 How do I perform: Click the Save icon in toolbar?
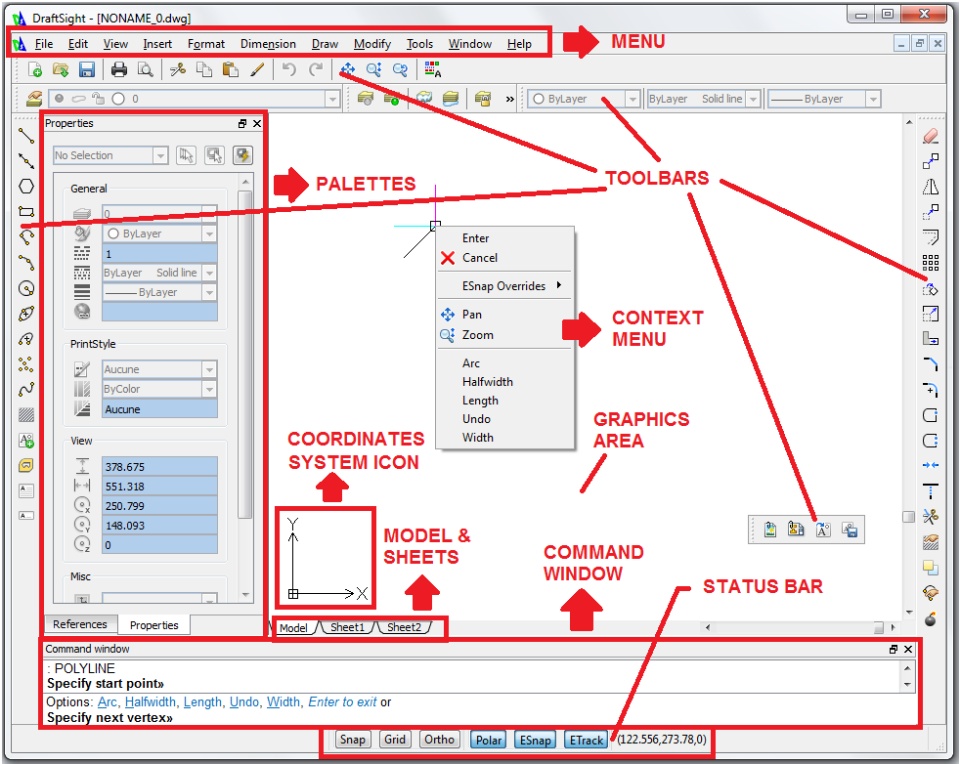pyautogui.click(x=86, y=70)
